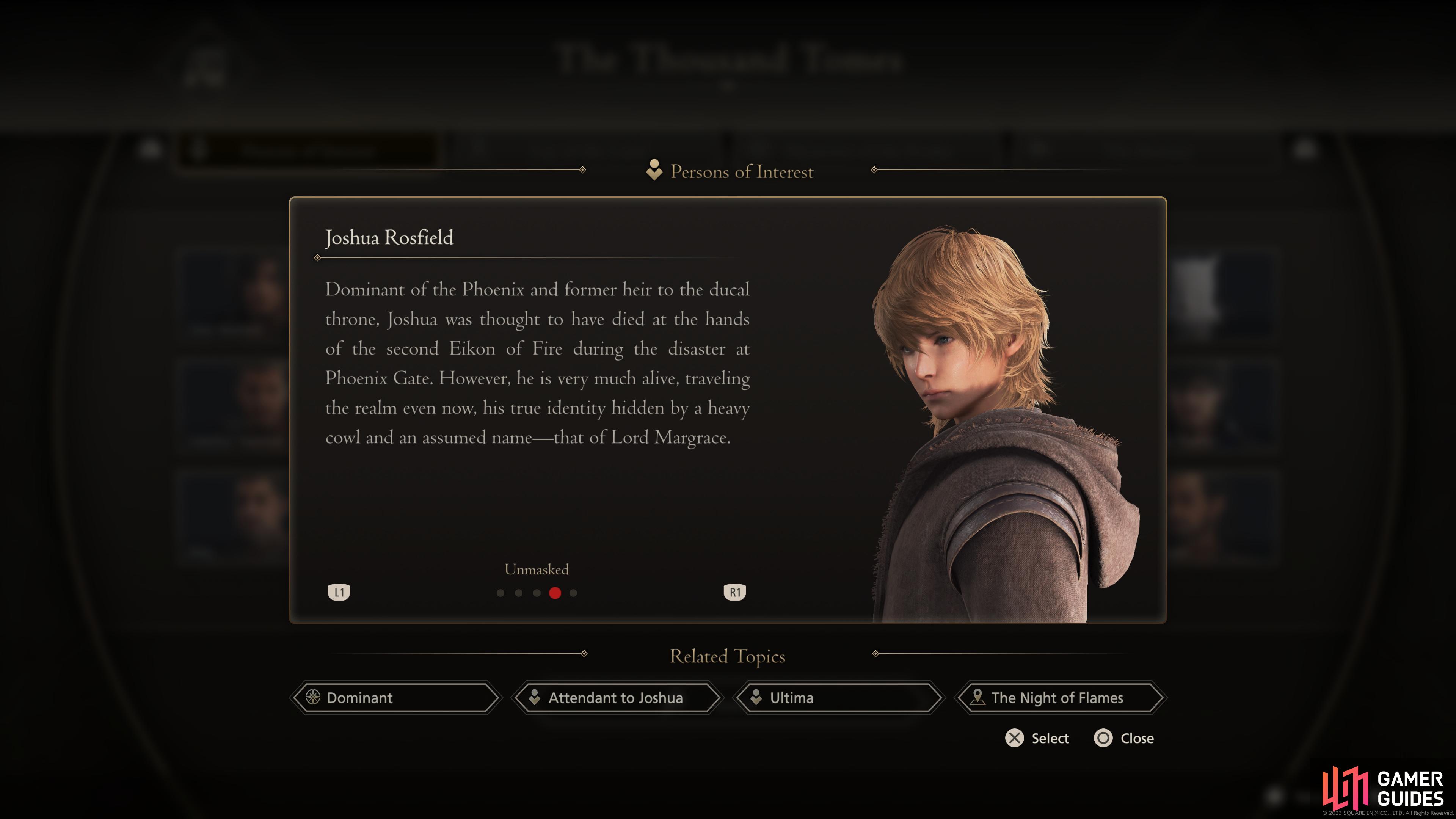Select the fifth page indicator dot
1456x819 pixels.
click(x=573, y=593)
